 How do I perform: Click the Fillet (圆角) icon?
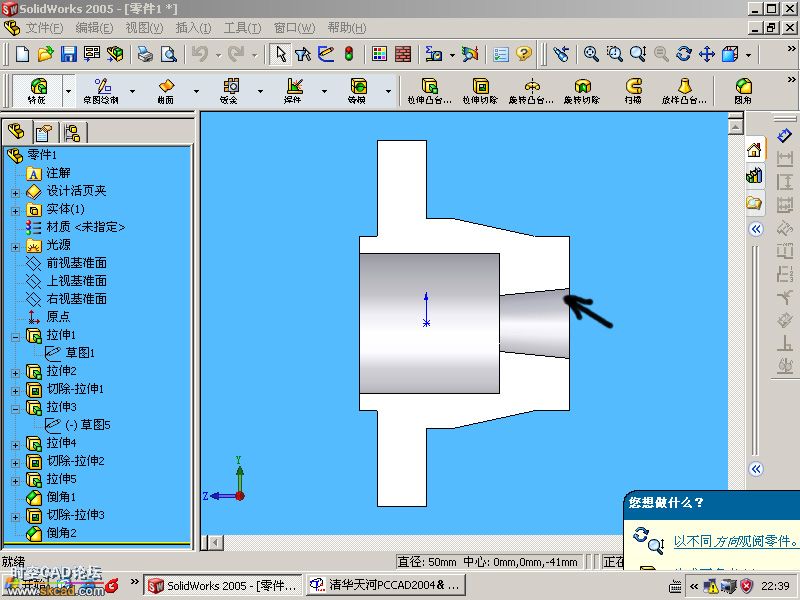coord(743,91)
